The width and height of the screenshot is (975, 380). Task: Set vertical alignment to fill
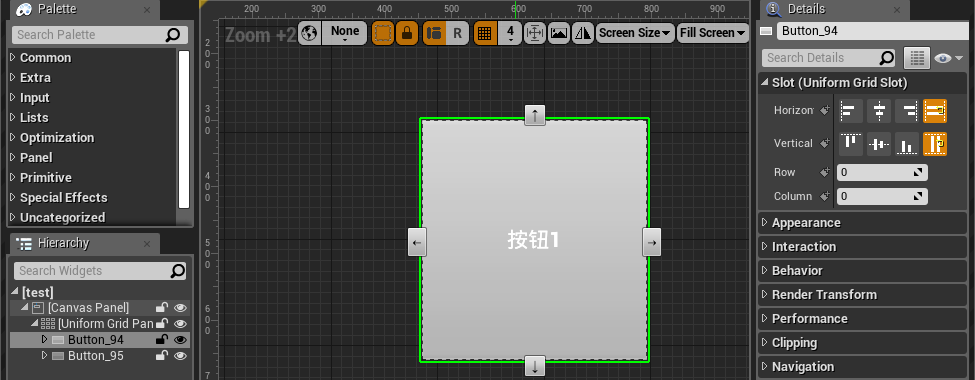pos(935,144)
